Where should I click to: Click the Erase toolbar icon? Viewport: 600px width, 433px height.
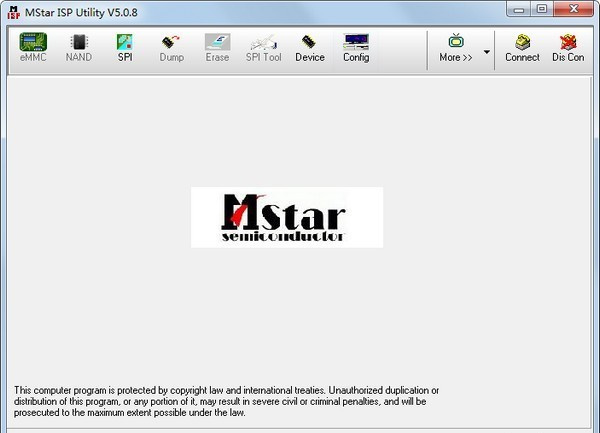pos(217,48)
